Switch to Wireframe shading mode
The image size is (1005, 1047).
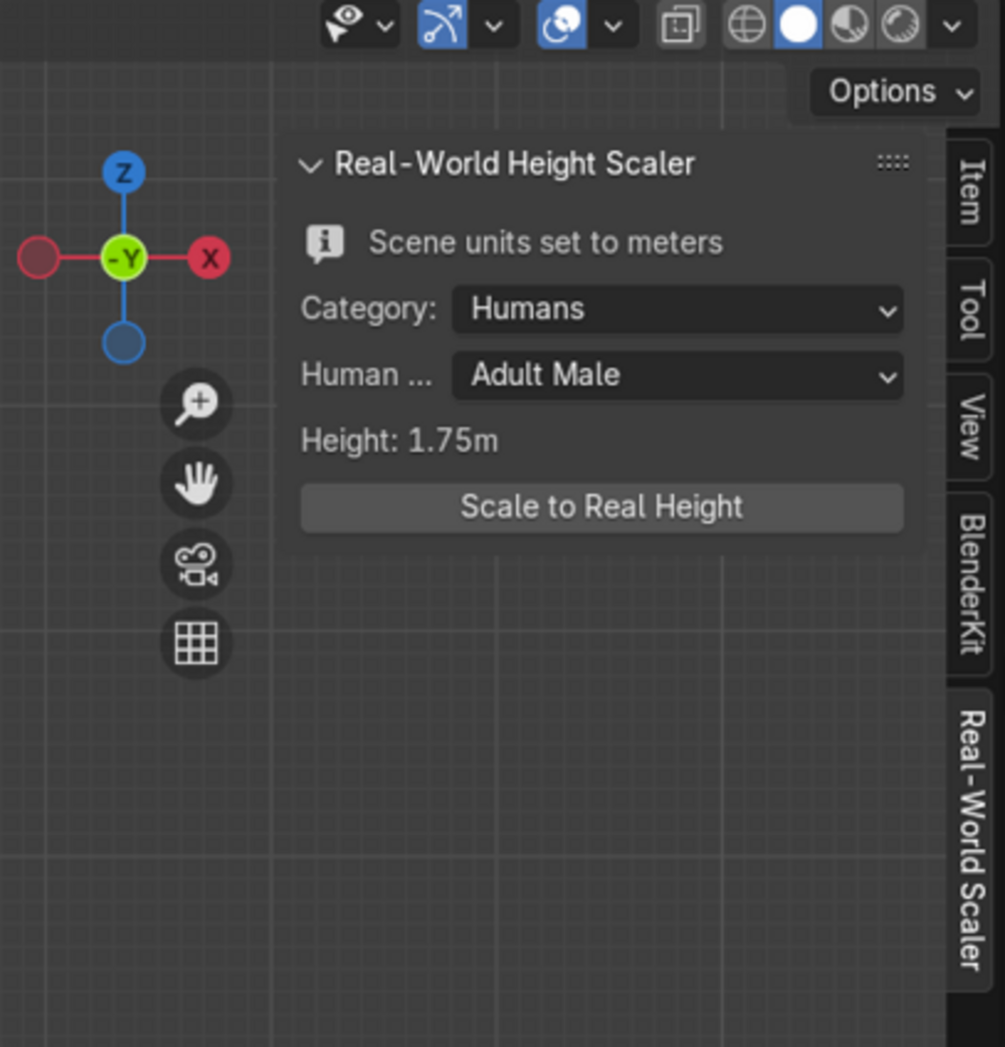pyautogui.click(x=747, y=24)
